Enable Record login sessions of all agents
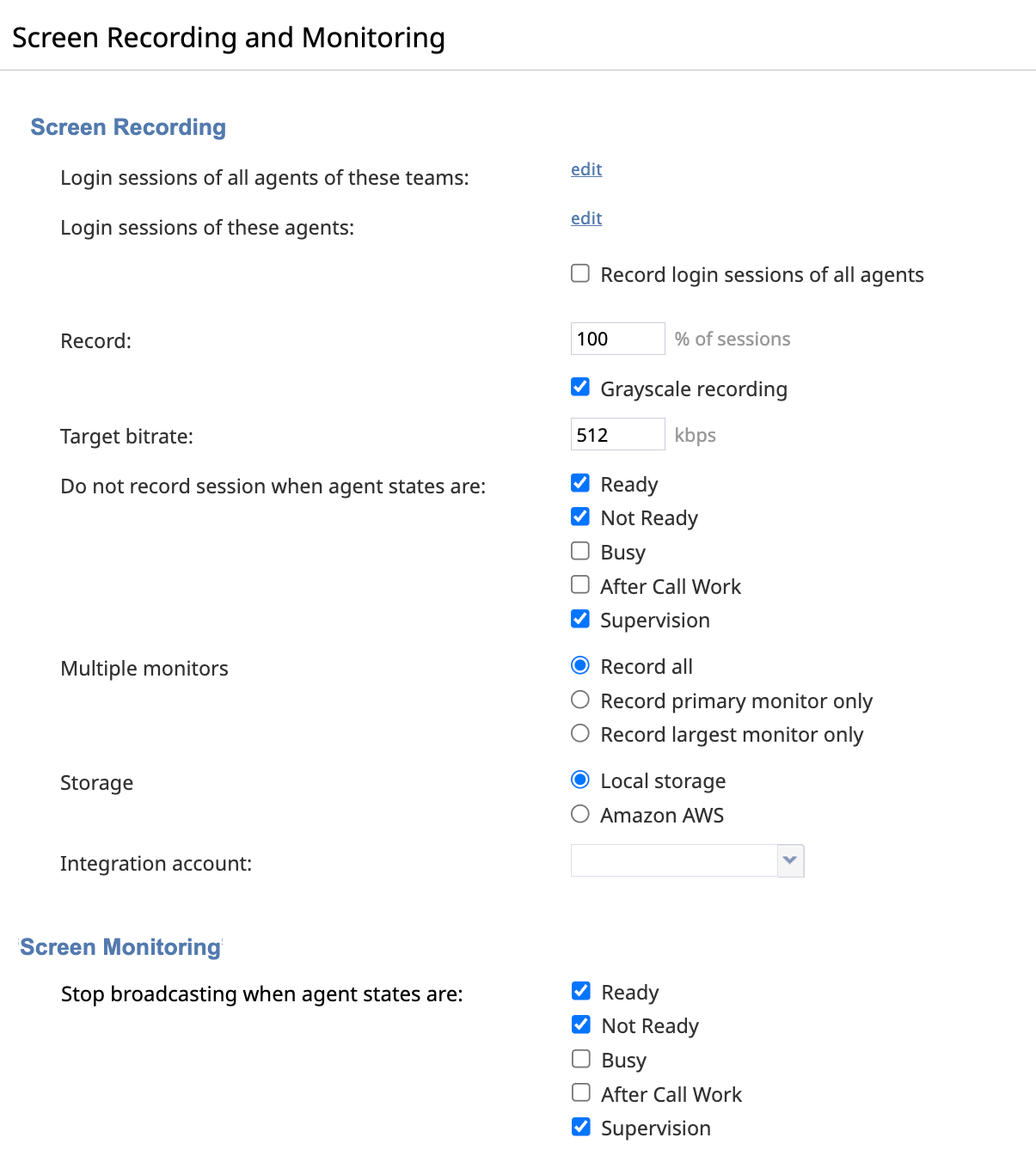 [x=580, y=273]
